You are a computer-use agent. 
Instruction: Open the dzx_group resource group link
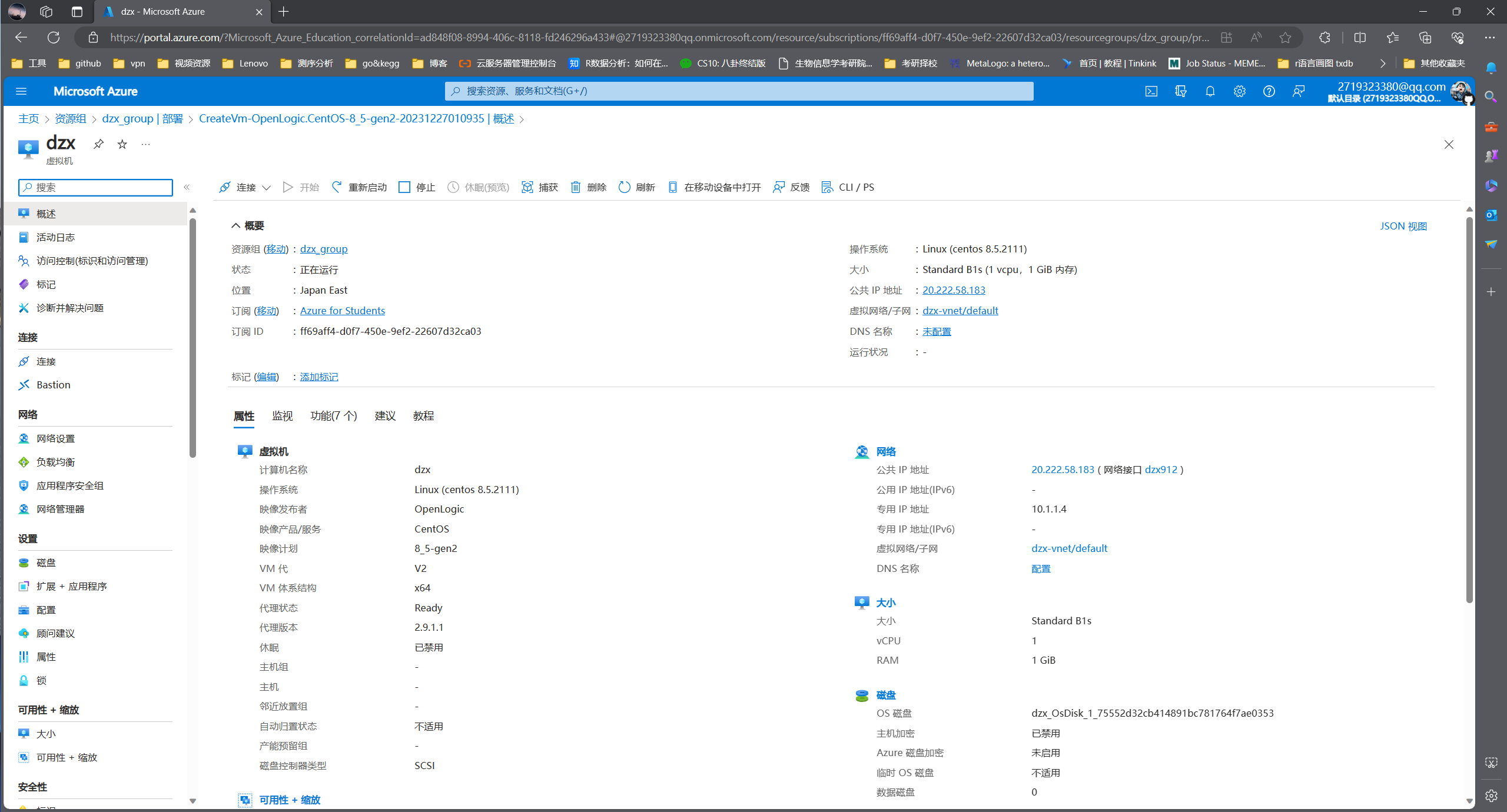point(323,248)
